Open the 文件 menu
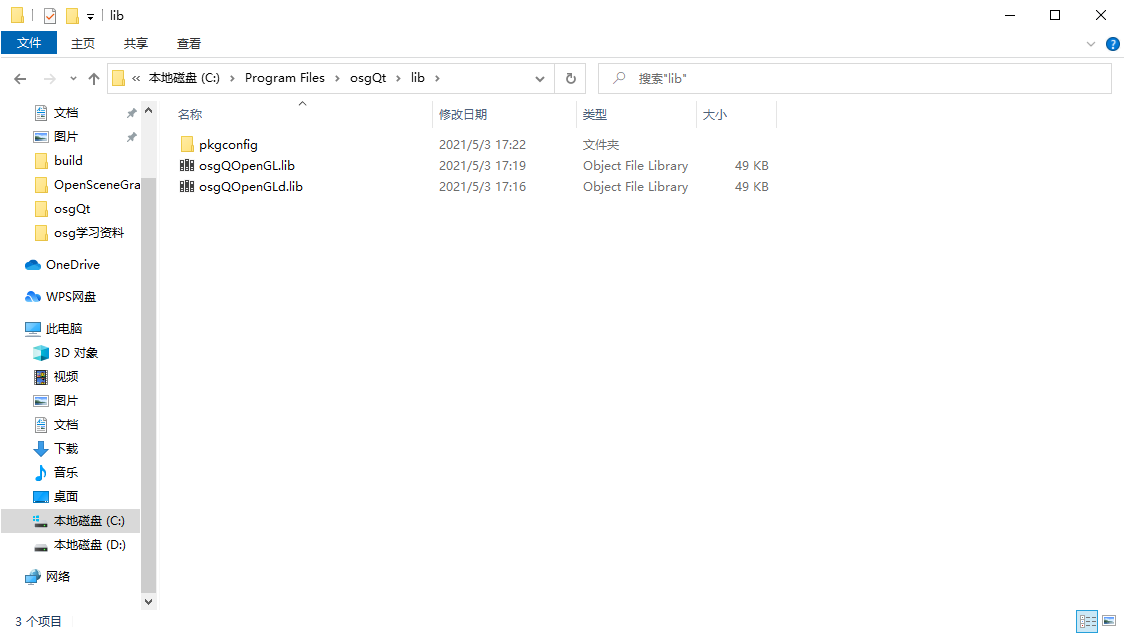This screenshot has height=634, width=1125. (29, 43)
